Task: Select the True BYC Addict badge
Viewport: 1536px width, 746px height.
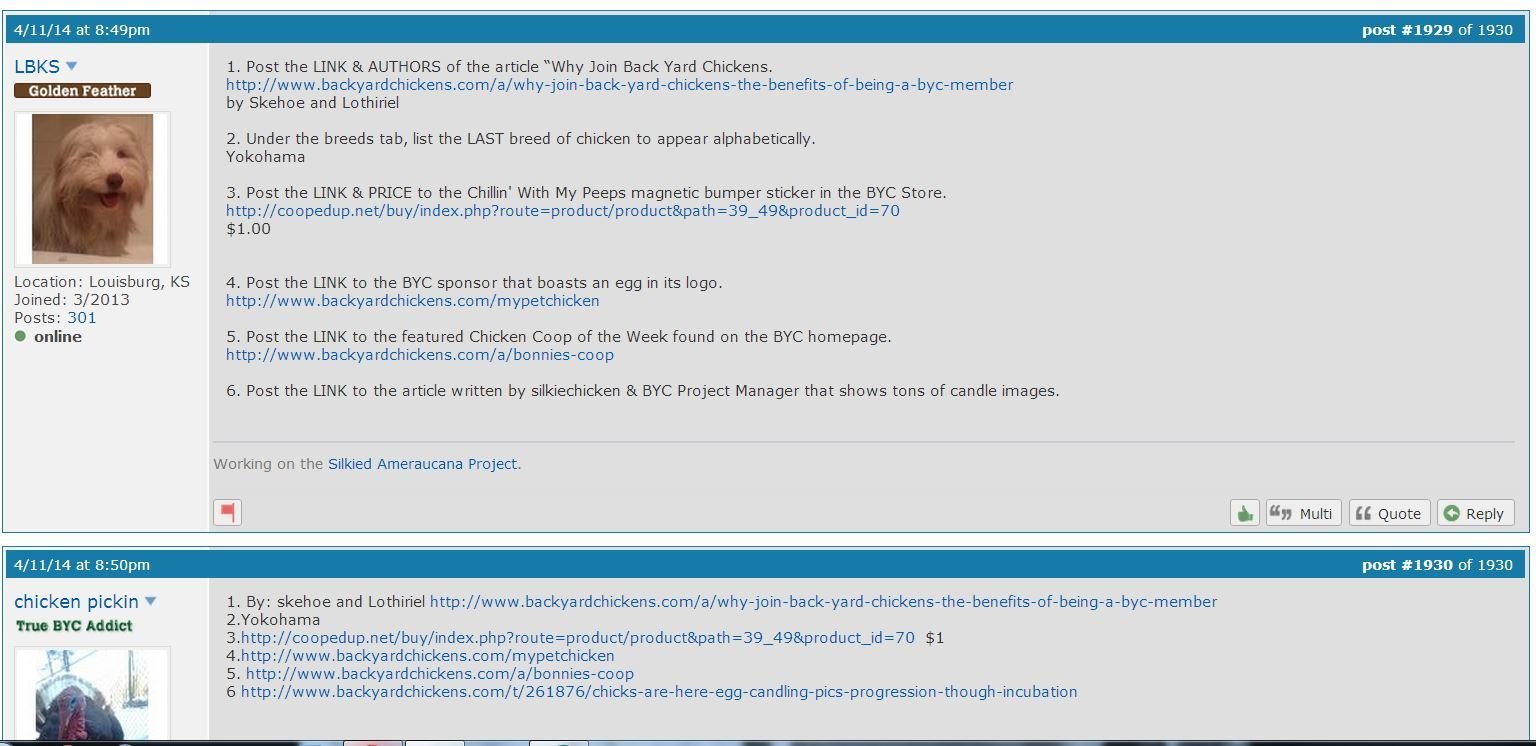Action: pos(74,626)
